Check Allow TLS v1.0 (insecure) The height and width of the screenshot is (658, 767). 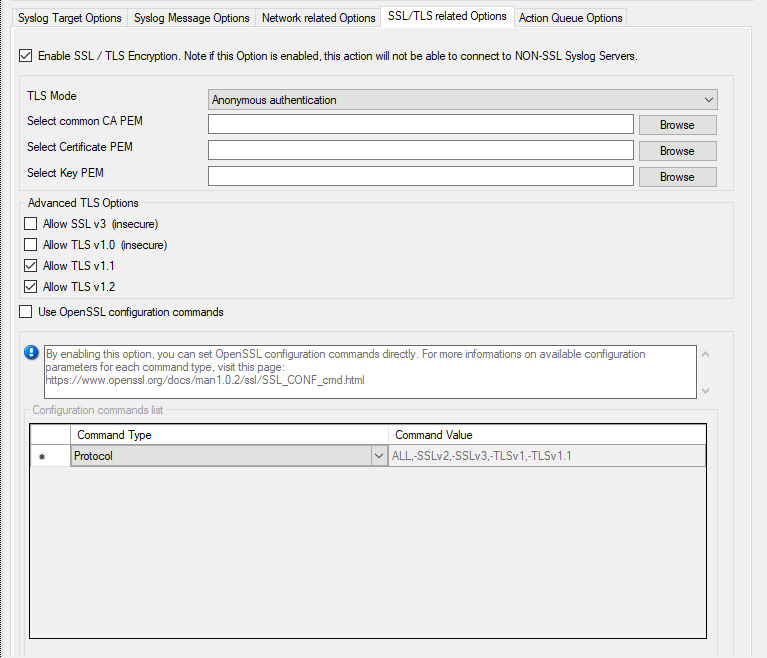click(x=30, y=245)
